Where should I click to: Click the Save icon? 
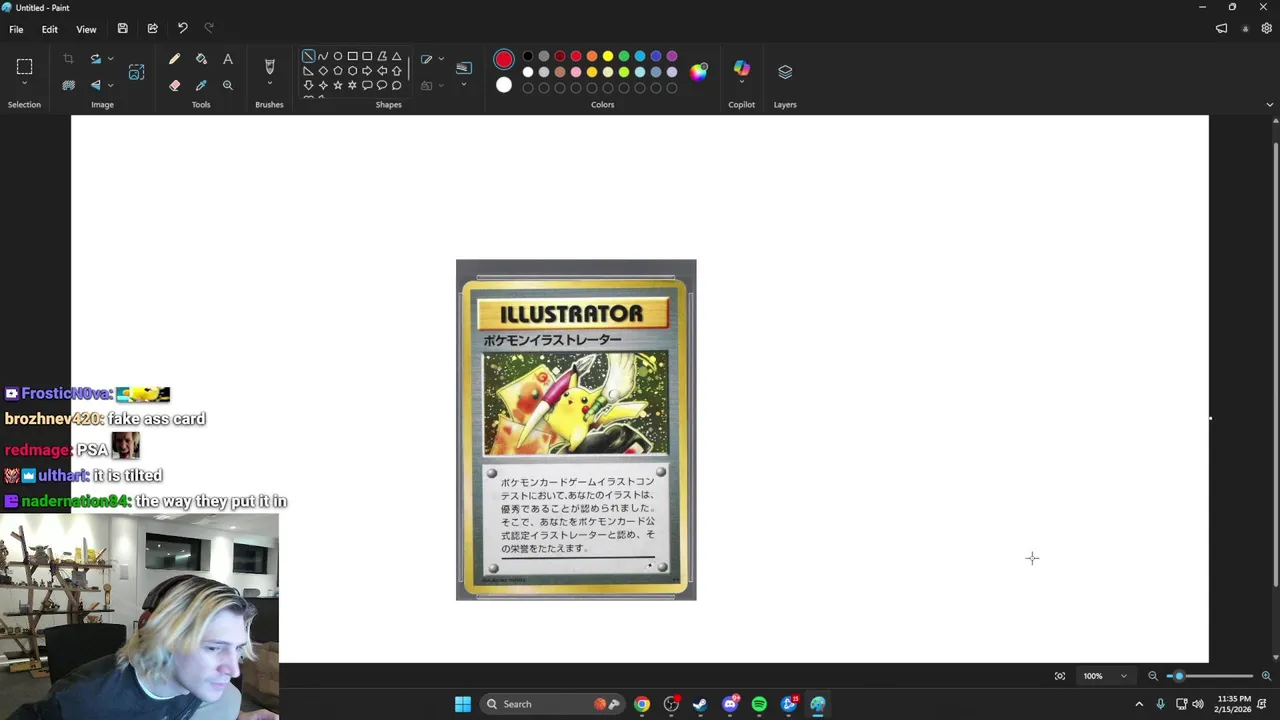point(122,28)
